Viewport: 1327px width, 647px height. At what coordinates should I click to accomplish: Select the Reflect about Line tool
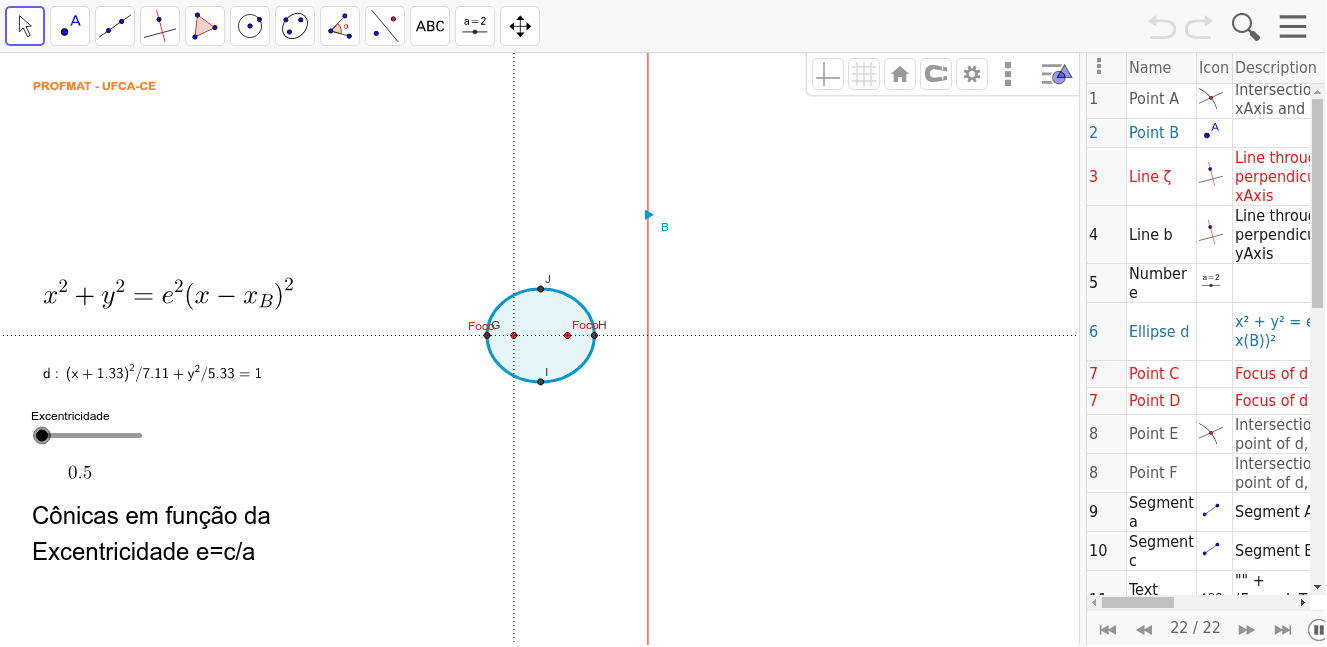pyautogui.click(x=385, y=26)
